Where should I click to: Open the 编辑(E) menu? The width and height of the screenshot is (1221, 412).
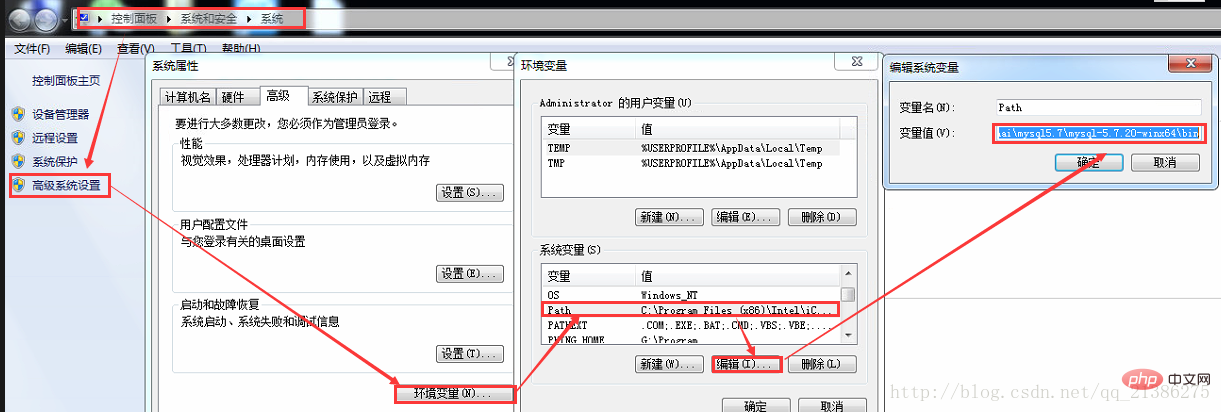(83, 49)
